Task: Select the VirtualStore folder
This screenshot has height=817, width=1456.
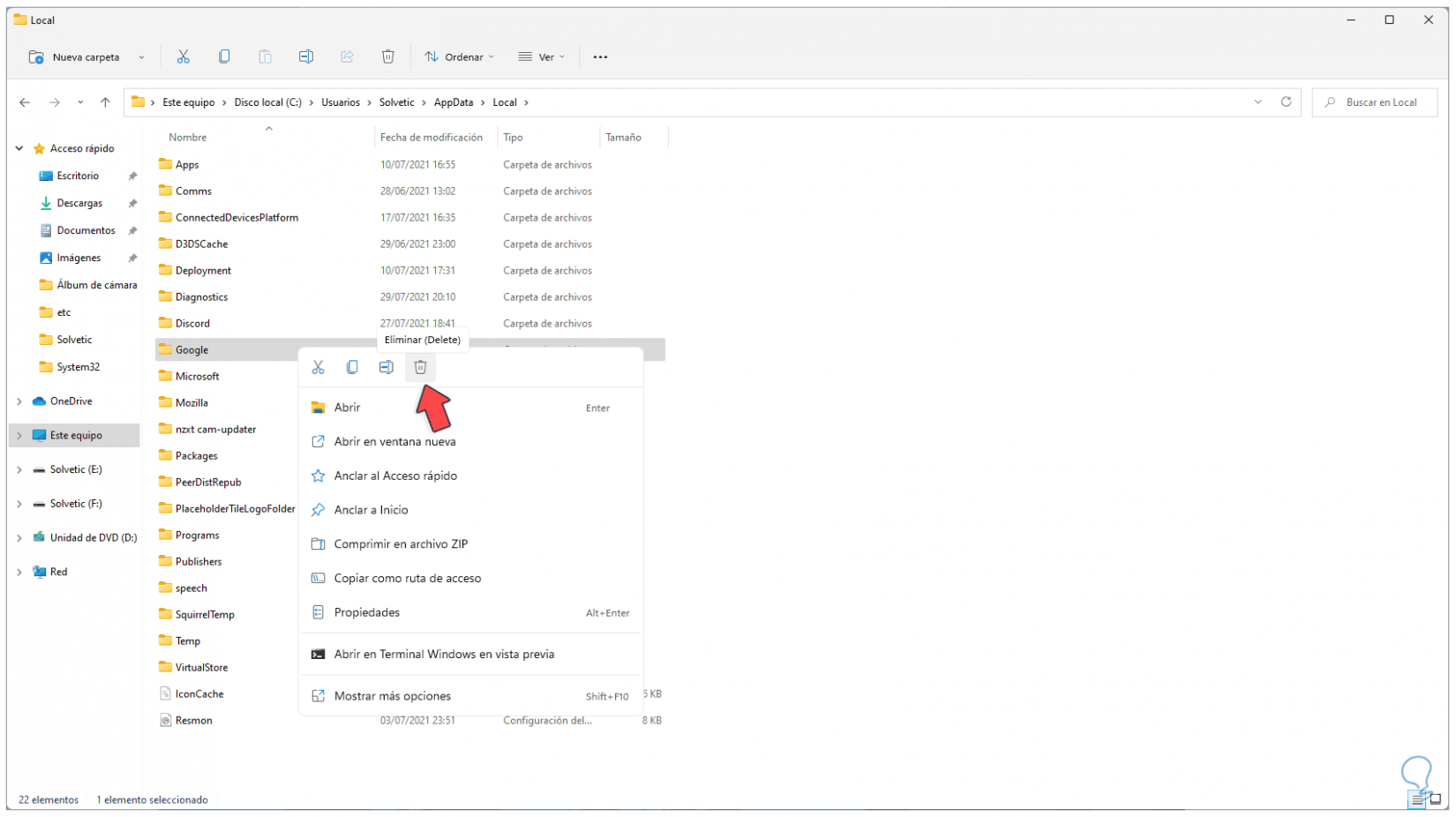Action: [201, 668]
